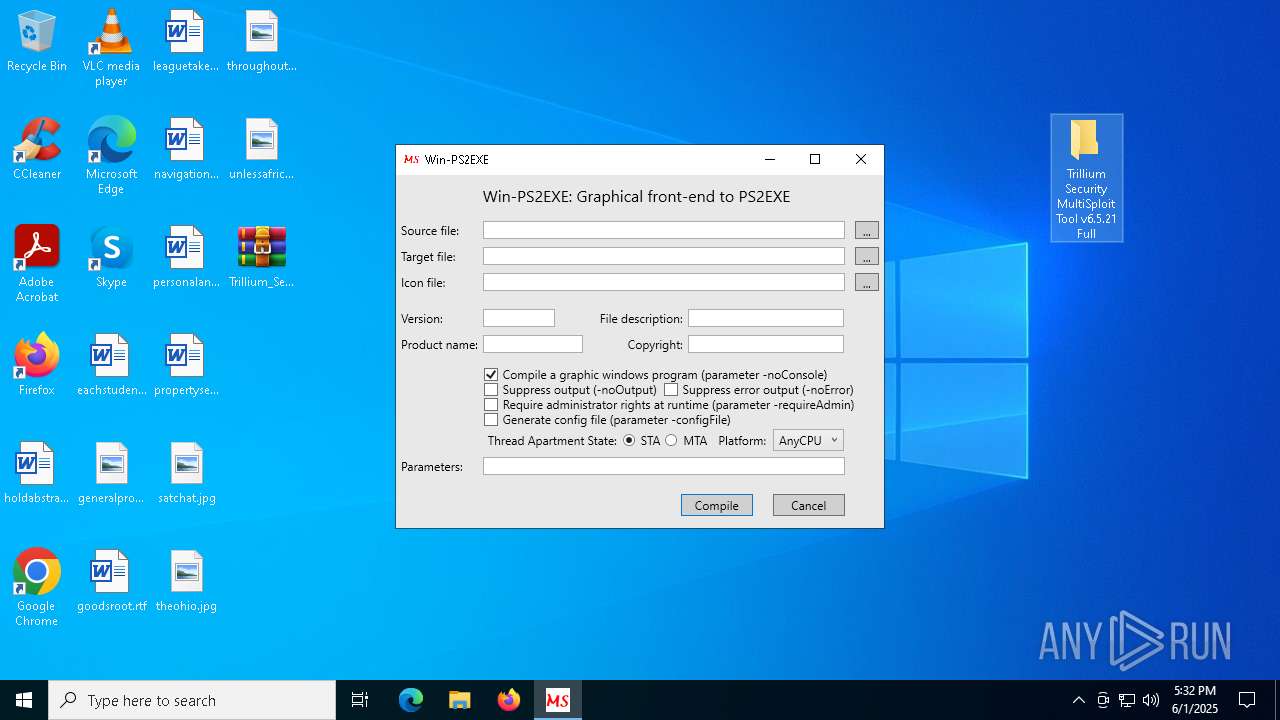Focus the File description input field

point(766,318)
